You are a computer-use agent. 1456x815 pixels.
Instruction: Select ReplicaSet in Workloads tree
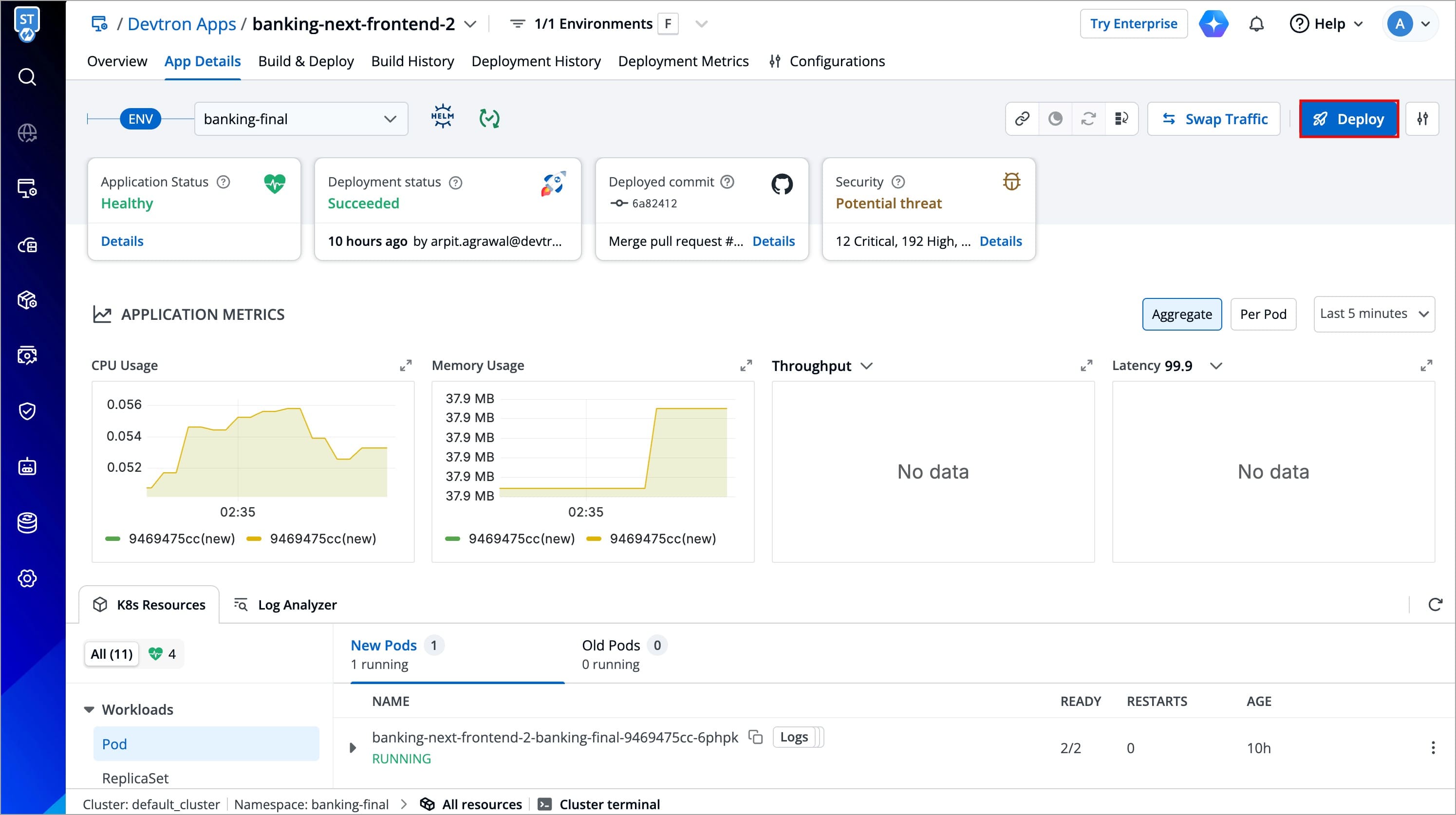(135, 778)
